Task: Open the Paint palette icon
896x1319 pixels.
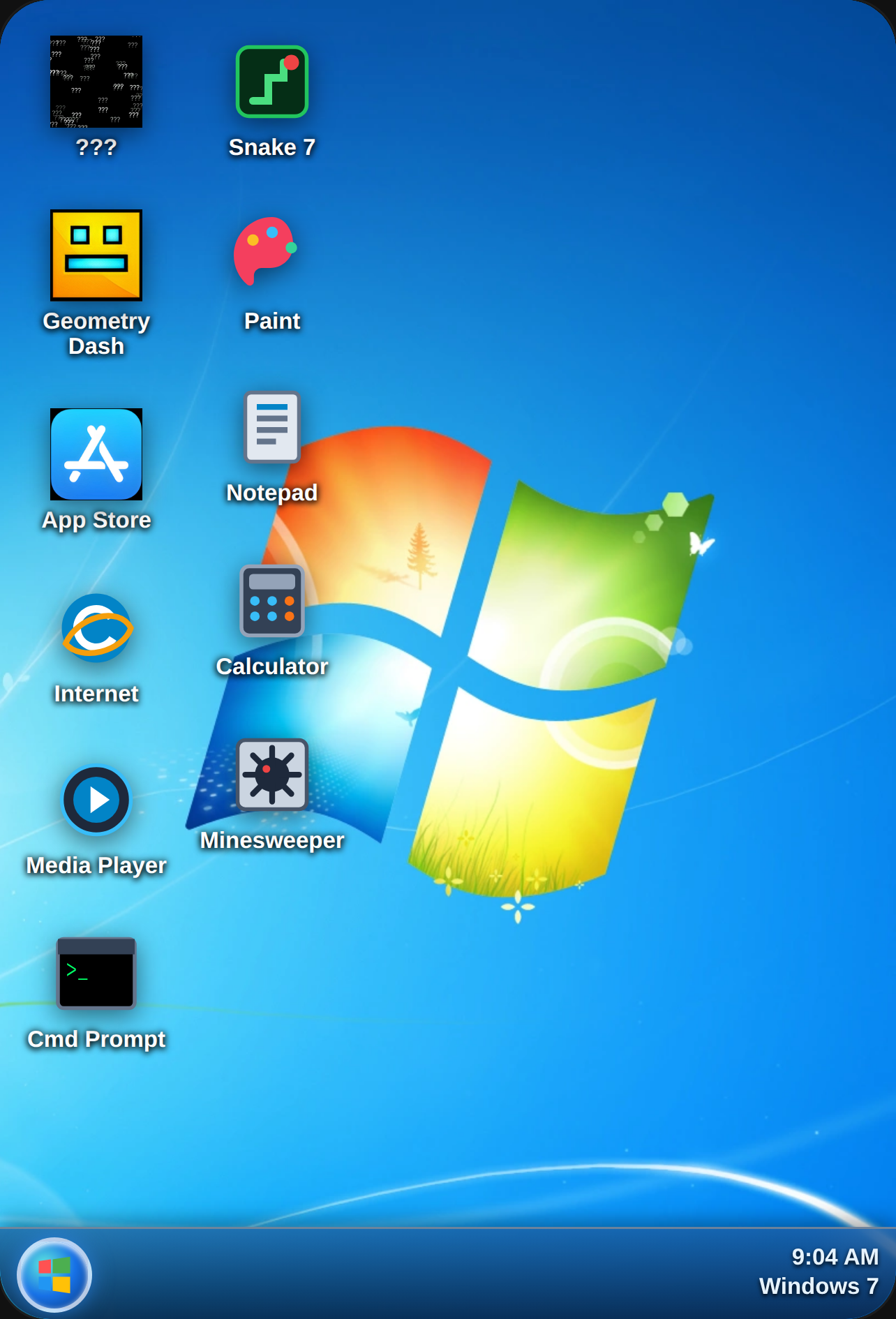Action: coord(266,251)
